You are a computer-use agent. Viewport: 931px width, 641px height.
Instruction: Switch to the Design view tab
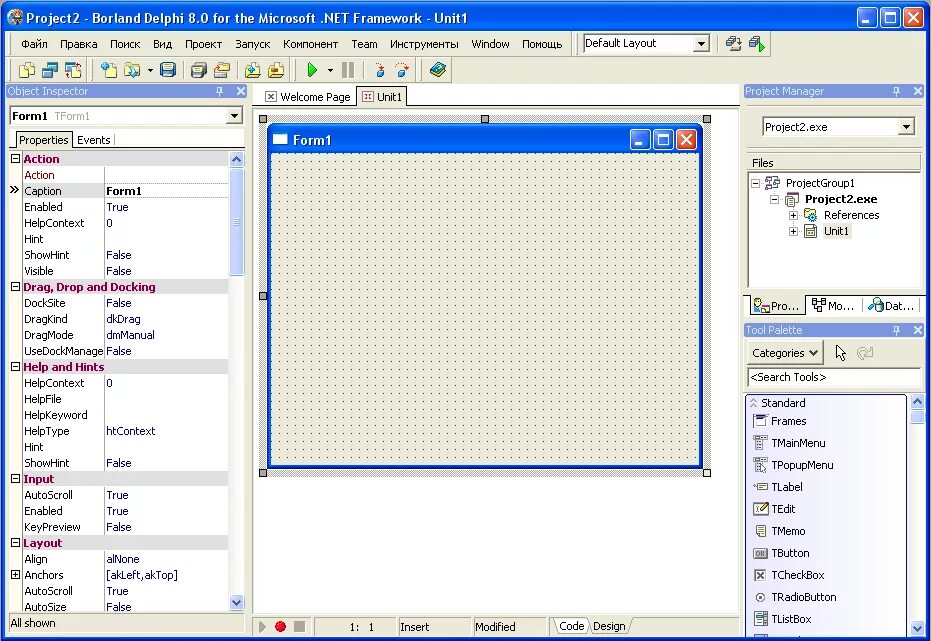pos(609,626)
